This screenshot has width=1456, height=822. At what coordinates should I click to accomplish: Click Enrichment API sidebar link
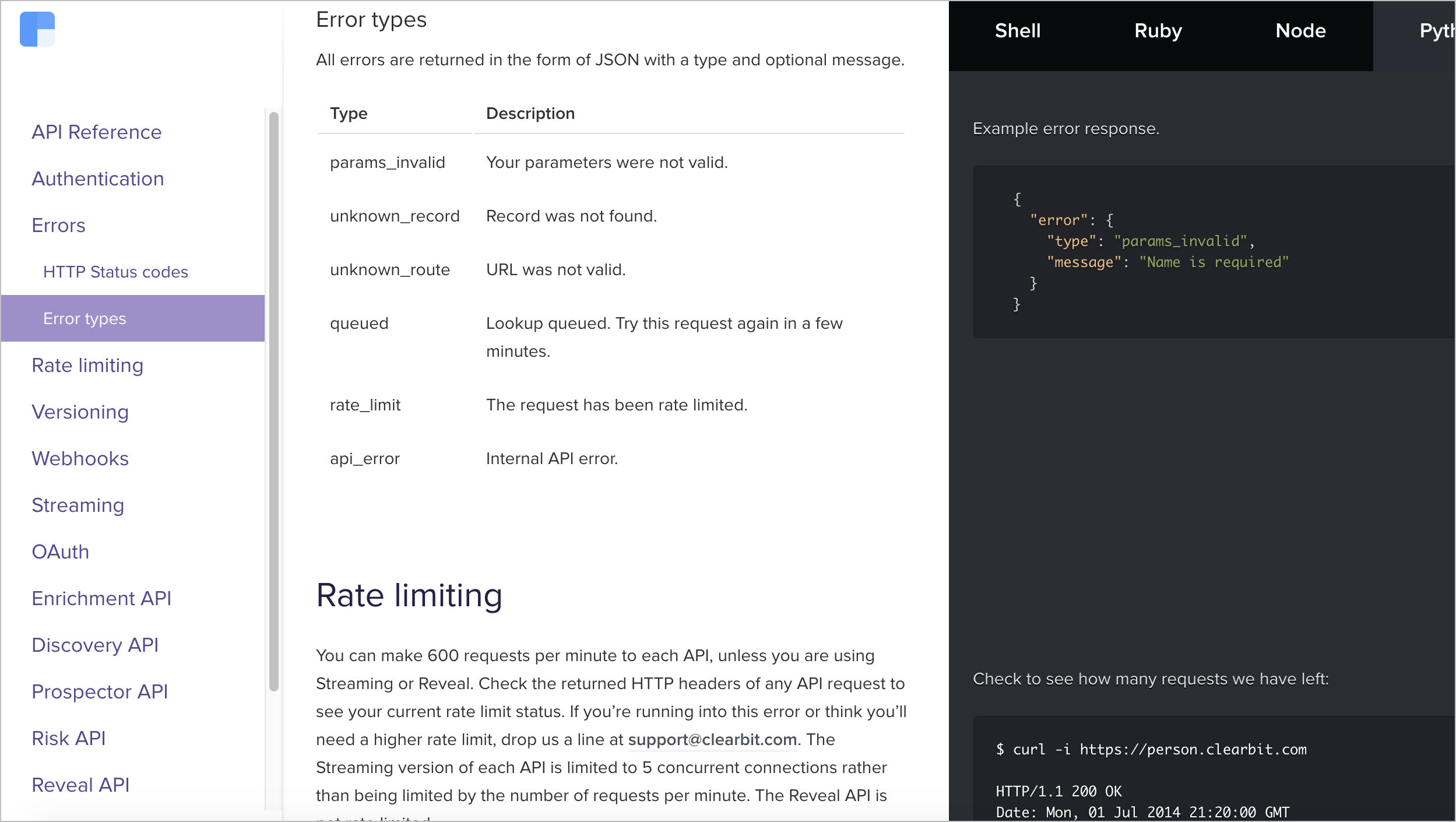point(101,598)
